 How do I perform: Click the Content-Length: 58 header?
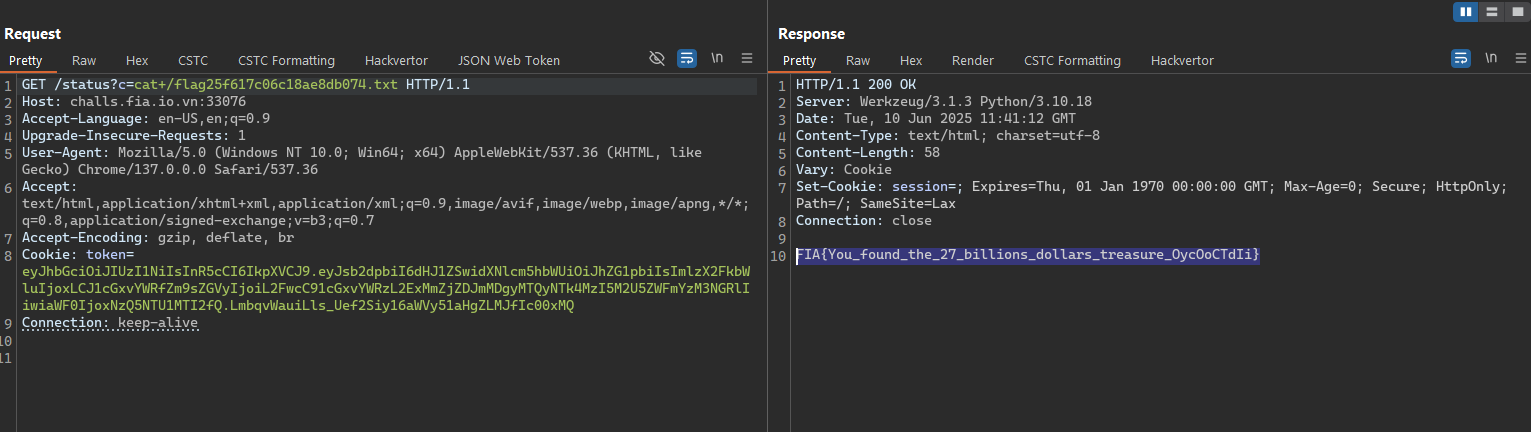click(x=868, y=153)
